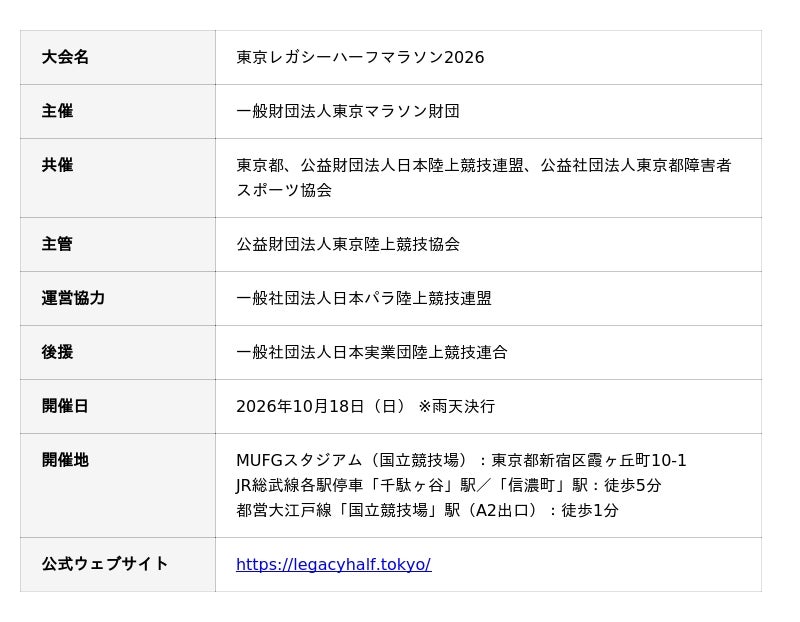This screenshot has height=622, width=800.
Task: Click the スポーツ協会 text line
Action: (284, 190)
